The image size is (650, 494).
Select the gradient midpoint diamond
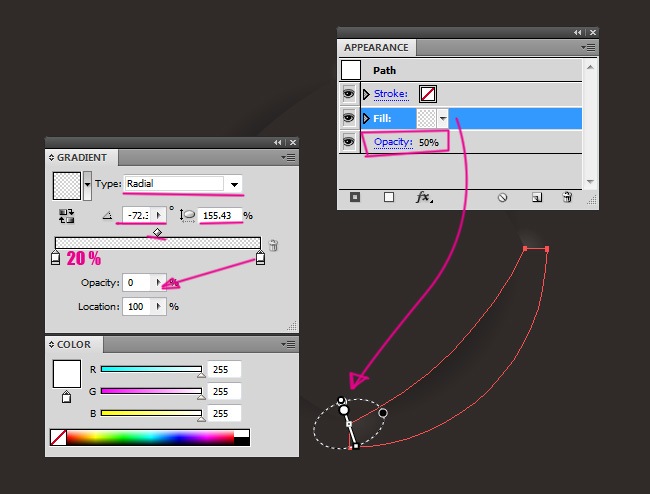point(157,232)
